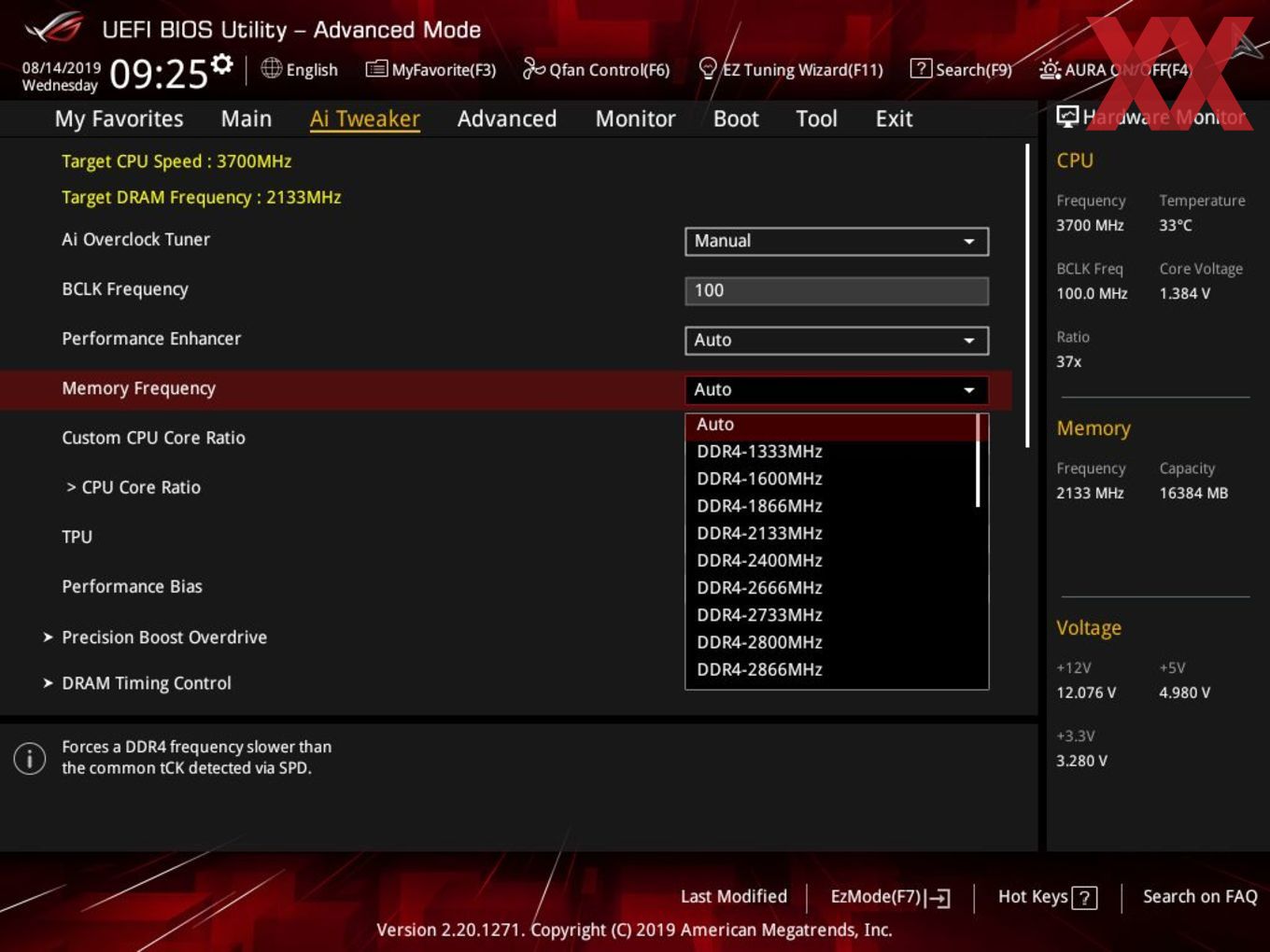
Task: Click the TPU setting row
Action: click(x=77, y=537)
